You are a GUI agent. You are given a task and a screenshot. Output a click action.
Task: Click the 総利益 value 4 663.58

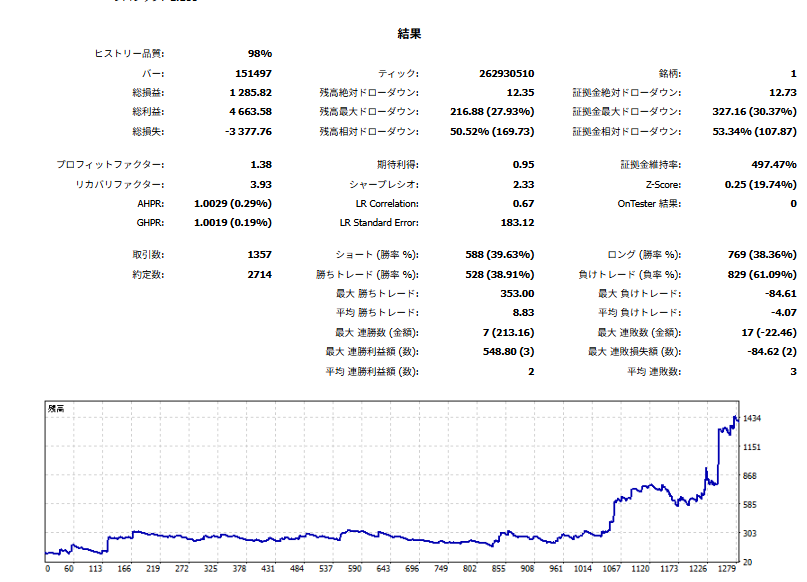(x=250, y=112)
